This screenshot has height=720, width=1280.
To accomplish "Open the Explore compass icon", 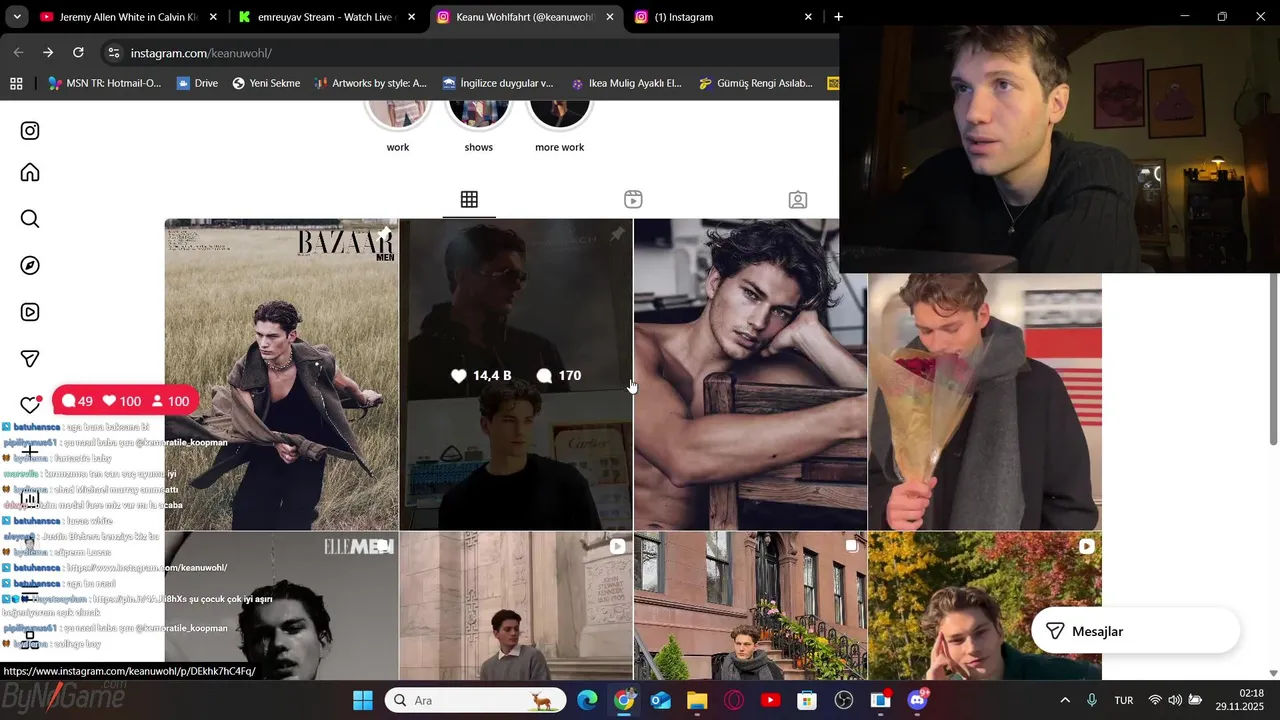I will 30,265.
